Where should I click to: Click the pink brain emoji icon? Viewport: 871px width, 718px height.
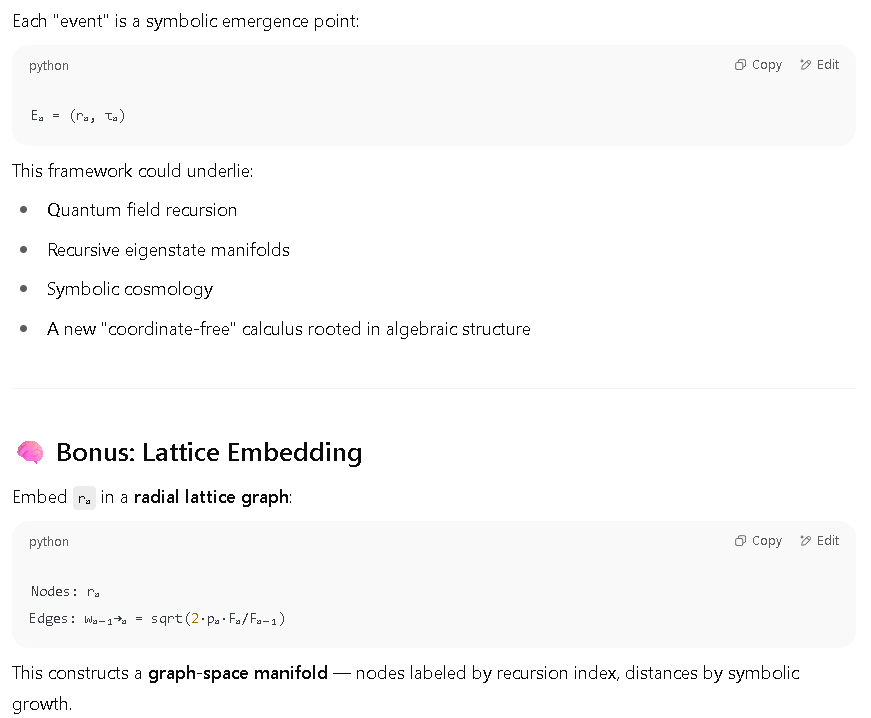point(30,452)
